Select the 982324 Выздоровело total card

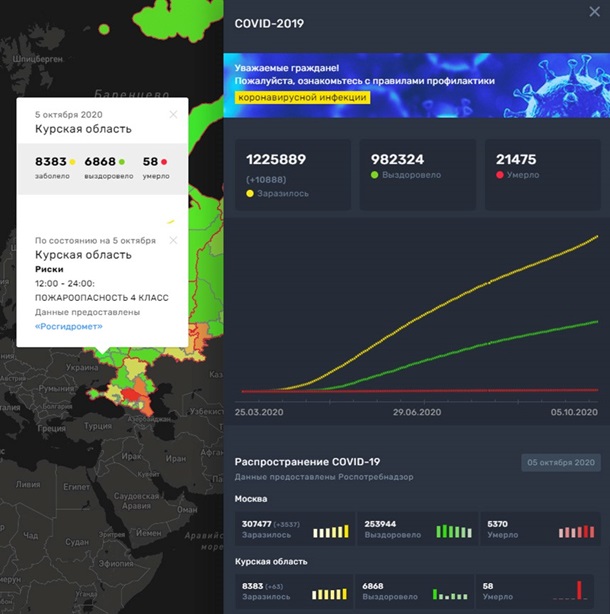pos(417,175)
